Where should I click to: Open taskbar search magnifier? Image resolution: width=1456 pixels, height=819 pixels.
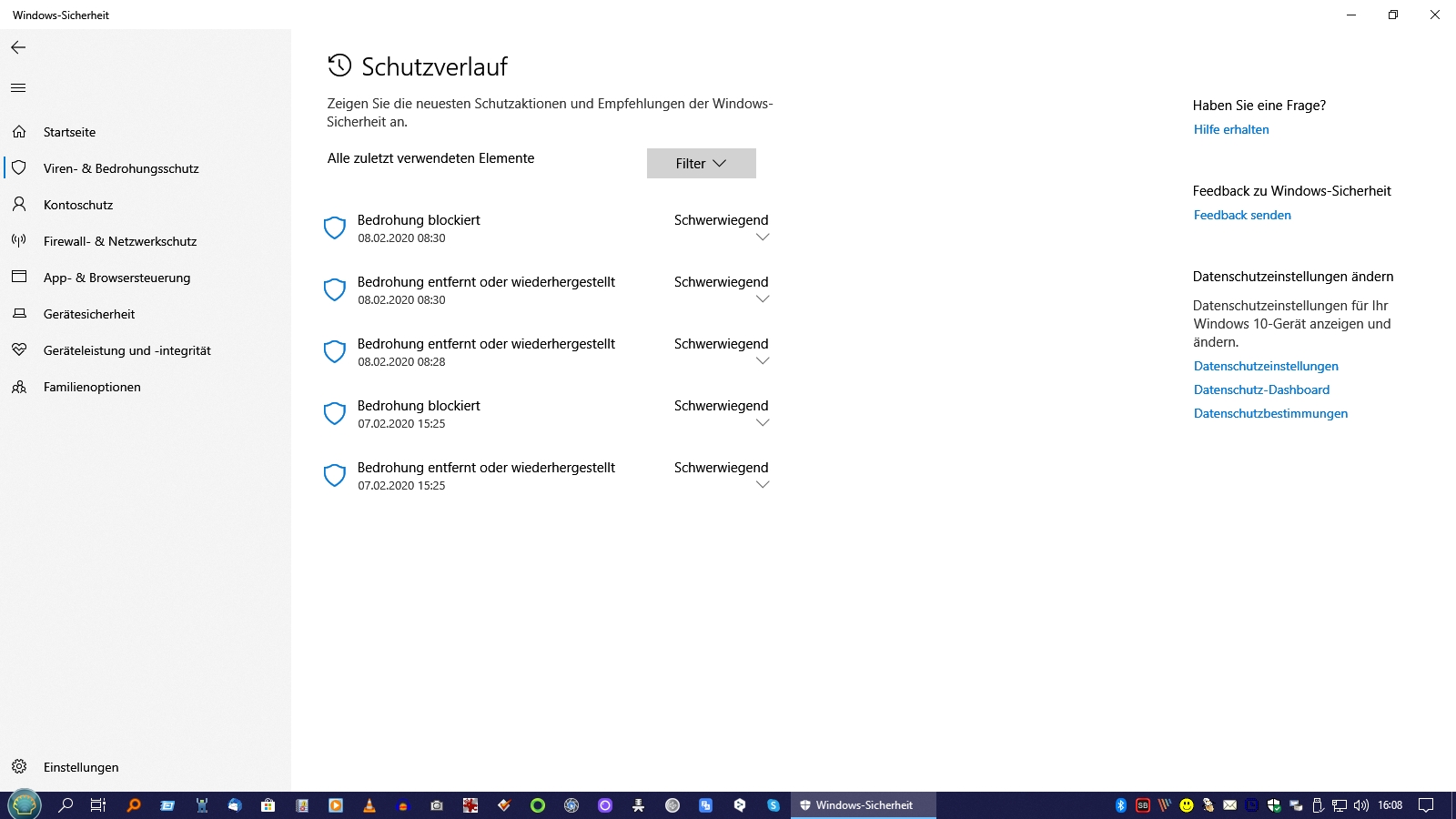pyautogui.click(x=66, y=805)
